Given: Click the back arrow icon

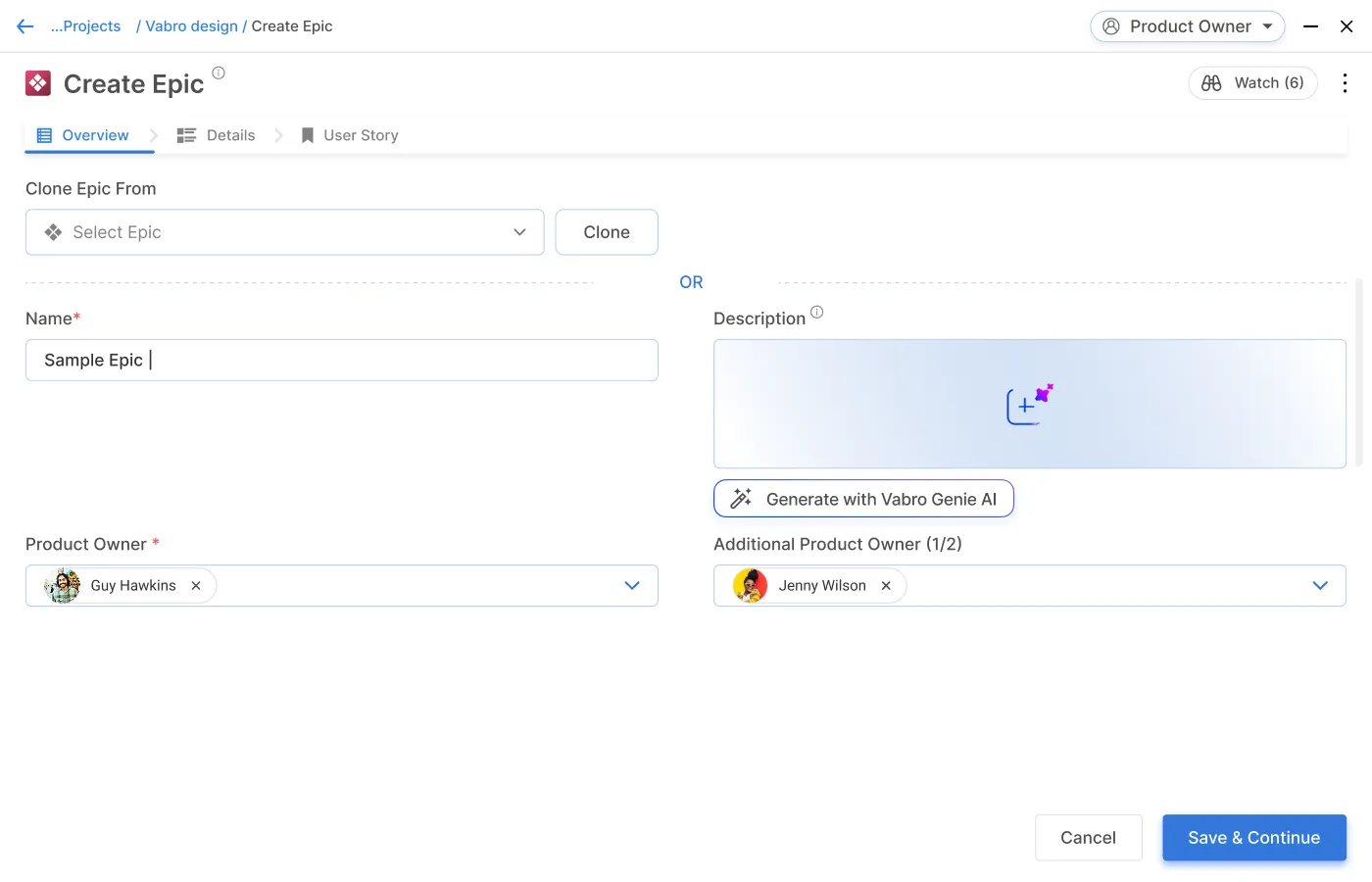Looking at the screenshot, I should pyautogui.click(x=25, y=26).
